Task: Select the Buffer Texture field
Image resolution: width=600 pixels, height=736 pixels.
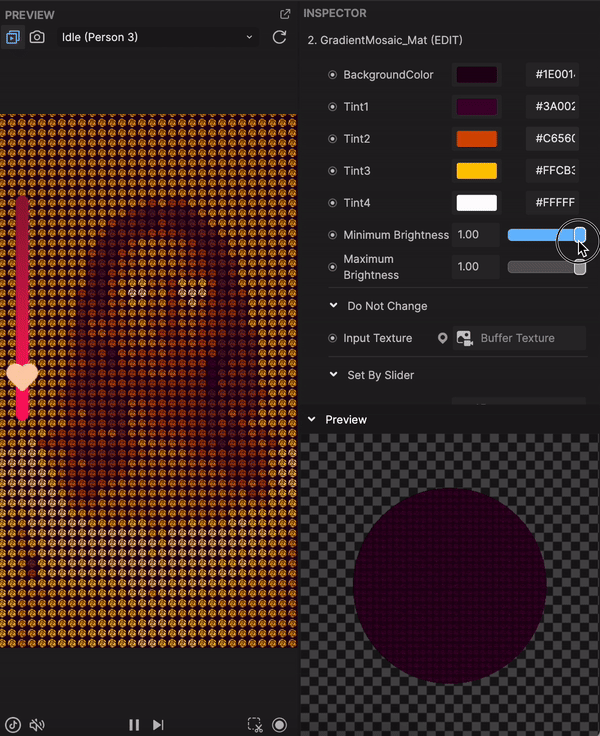Action: click(x=519, y=338)
